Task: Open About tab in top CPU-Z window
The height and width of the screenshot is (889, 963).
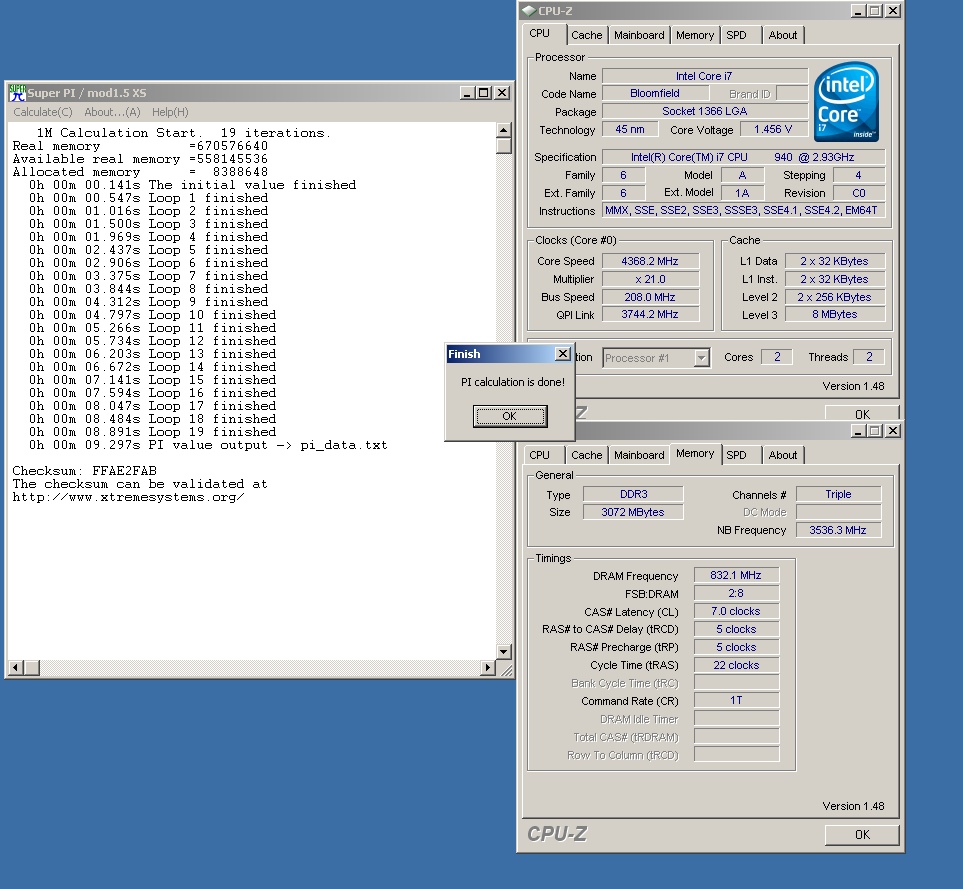Action: click(783, 35)
